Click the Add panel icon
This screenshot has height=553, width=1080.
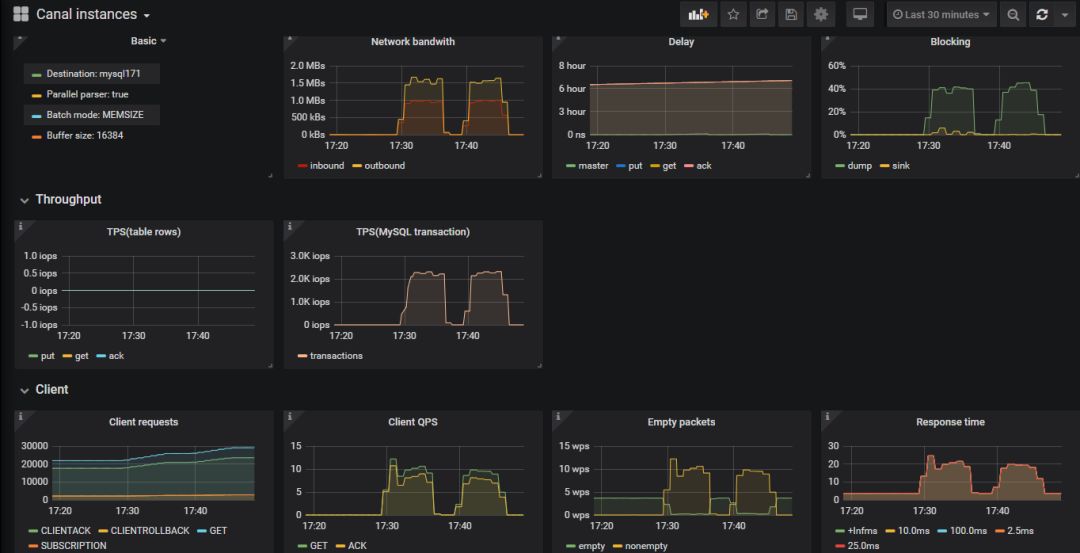point(698,14)
